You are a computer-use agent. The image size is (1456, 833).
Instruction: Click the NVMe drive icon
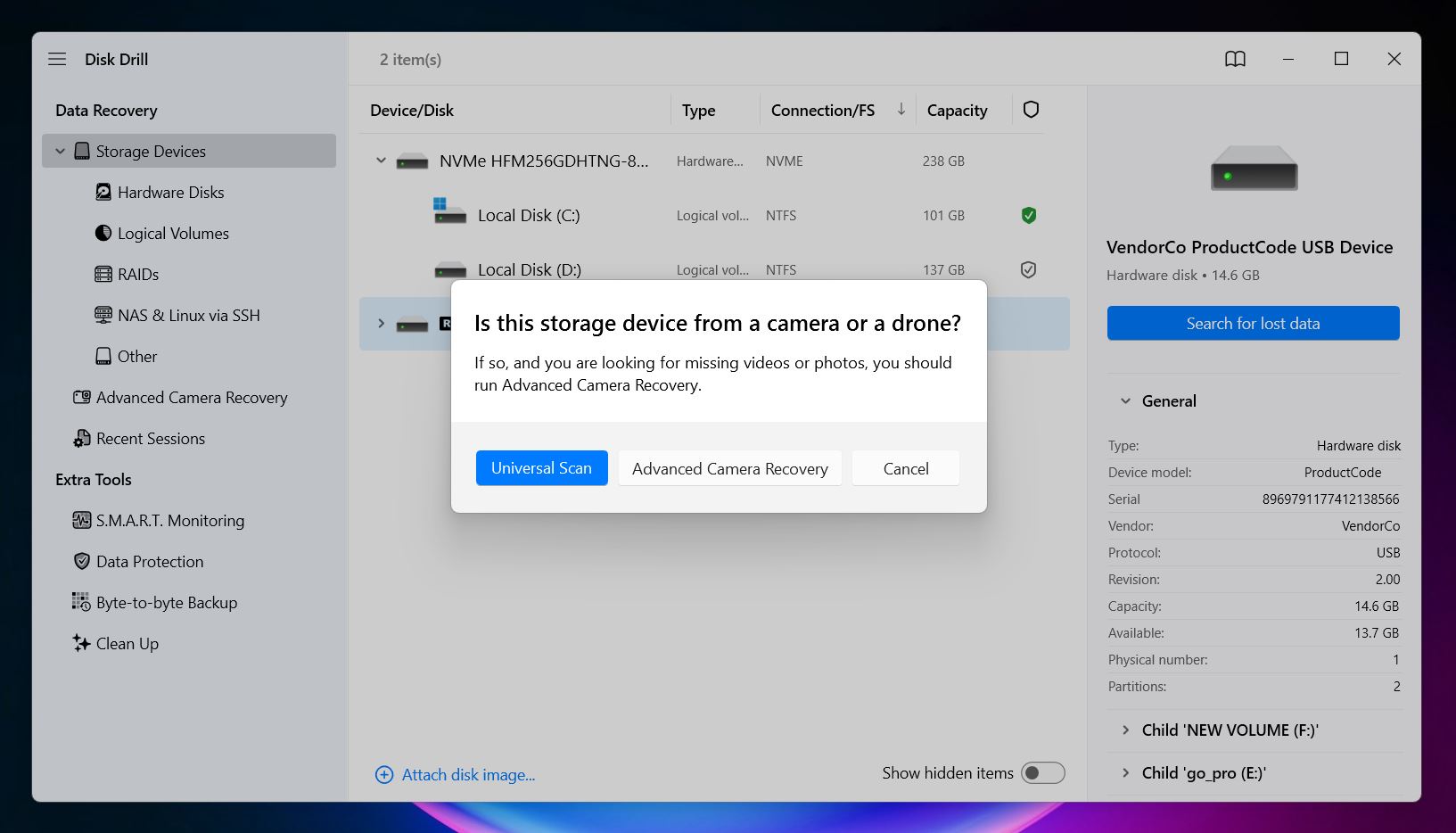tap(412, 161)
